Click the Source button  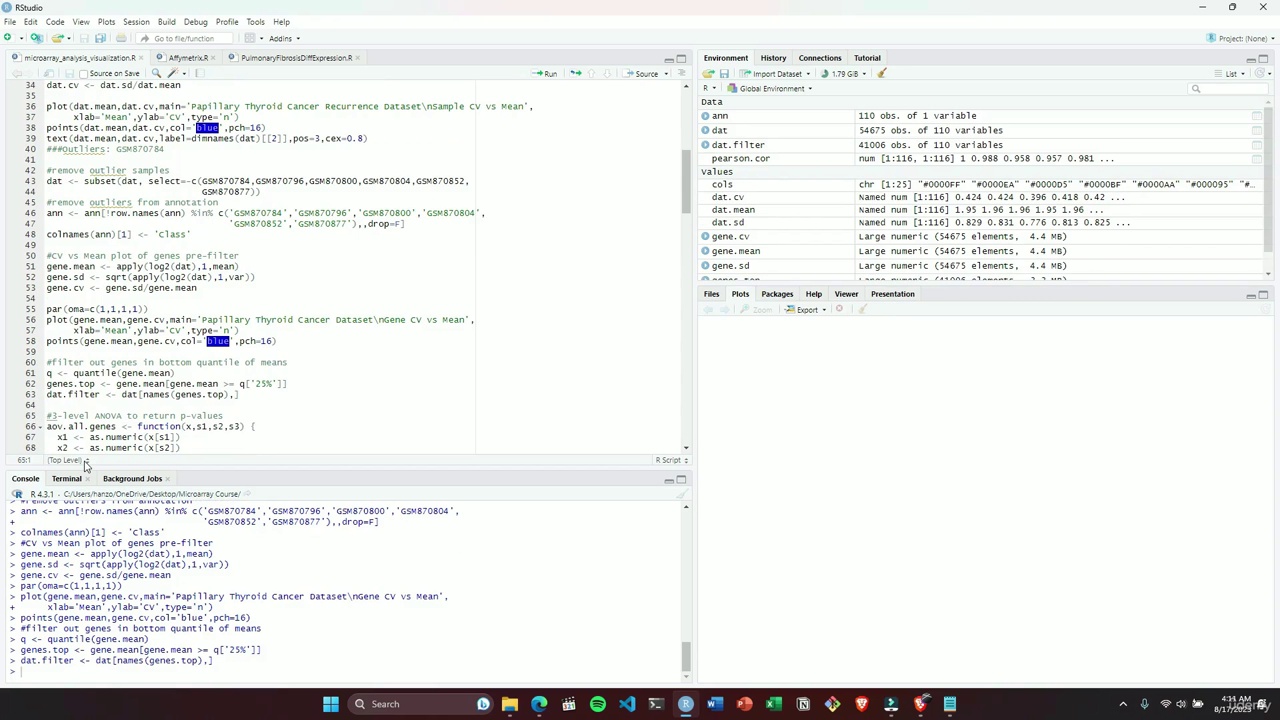click(x=642, y=73)
